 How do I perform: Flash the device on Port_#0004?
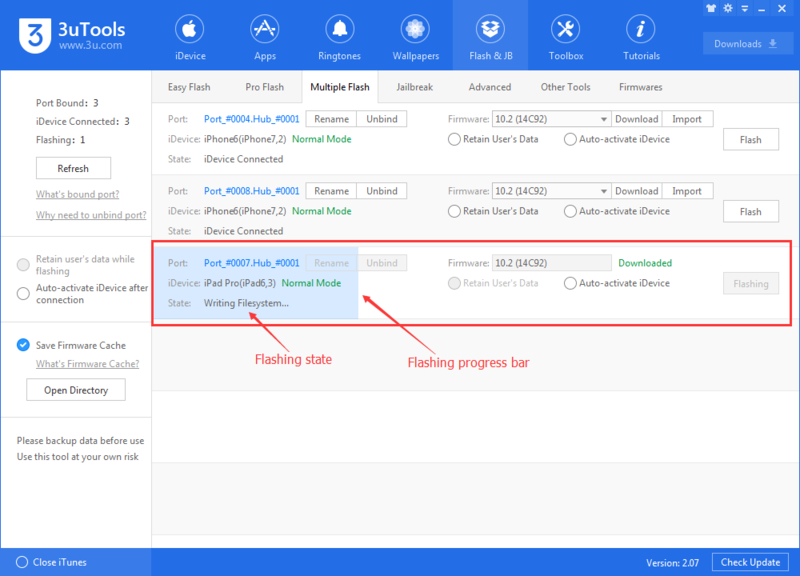pos(751,140)
